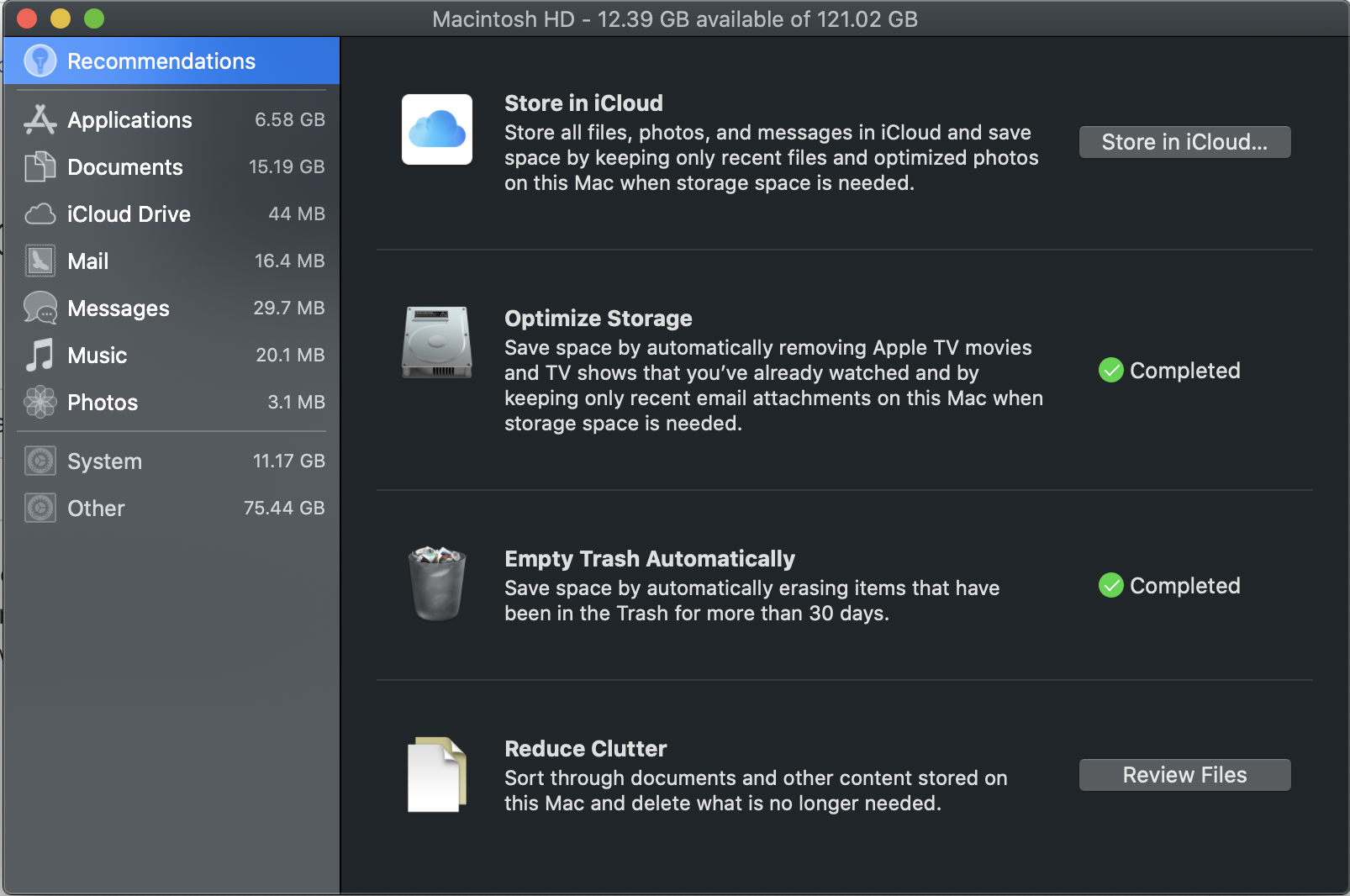1350x896 pixels.
Task: Click the Recommendations lightbulb icon
Action: pyautogui.click(x=40, y=61)
